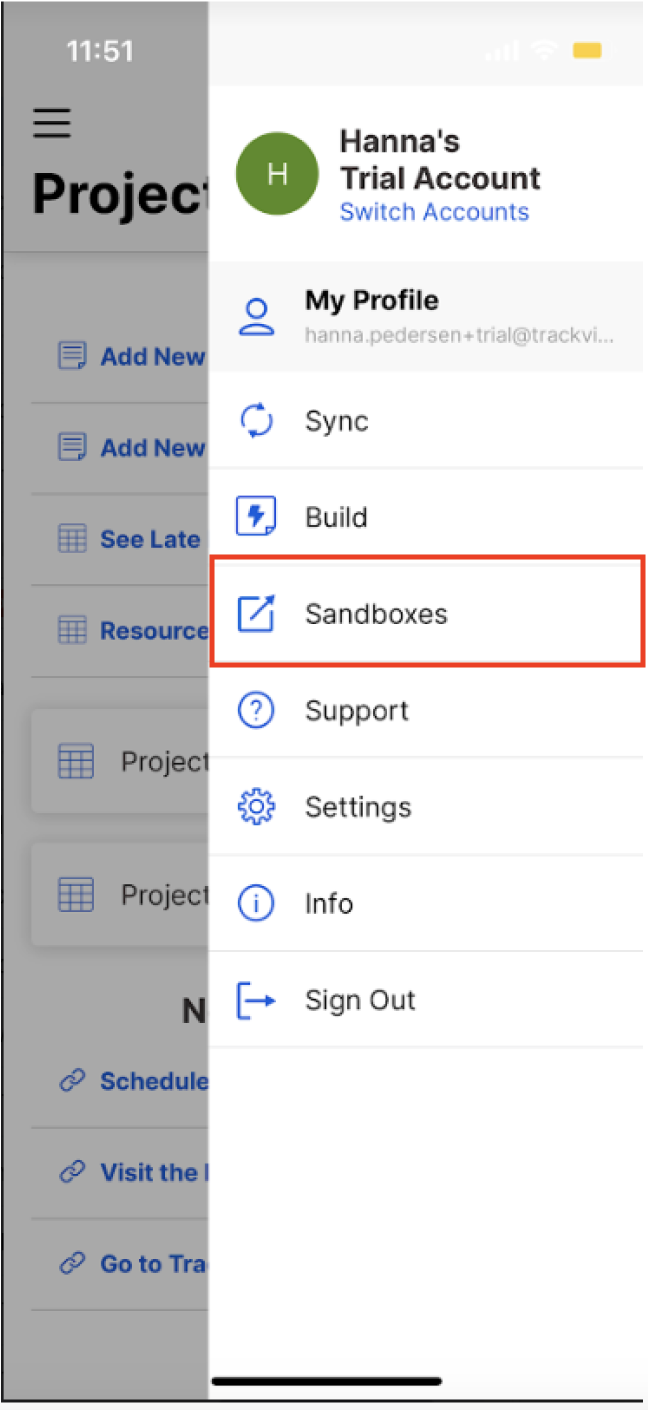Open the Support menu item
Screen dimensions: 648x1410
pos(356,710)
